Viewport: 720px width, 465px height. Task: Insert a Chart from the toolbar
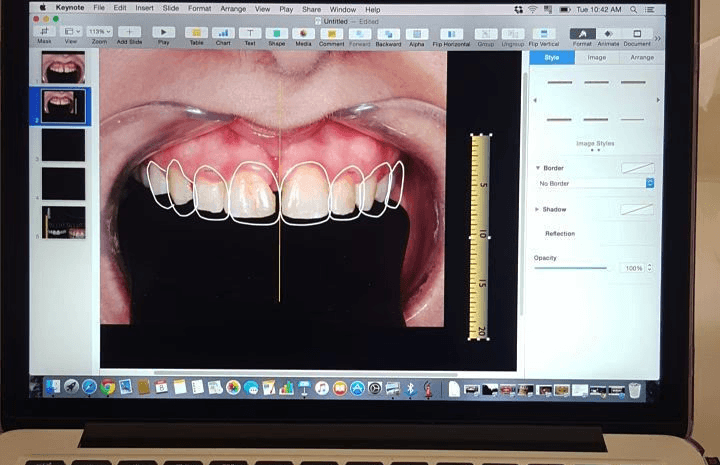(x=223, y=33)
